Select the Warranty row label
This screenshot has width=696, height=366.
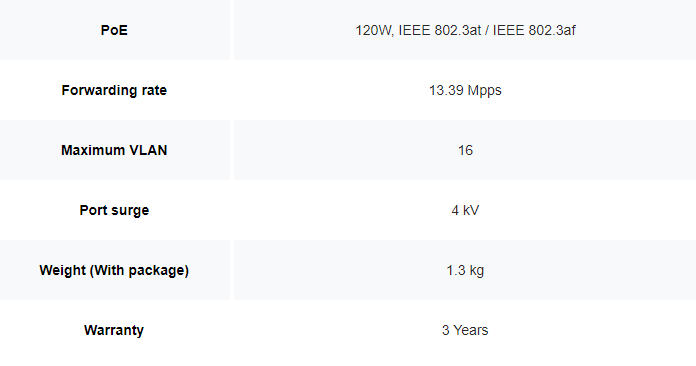tap(114, 330)
